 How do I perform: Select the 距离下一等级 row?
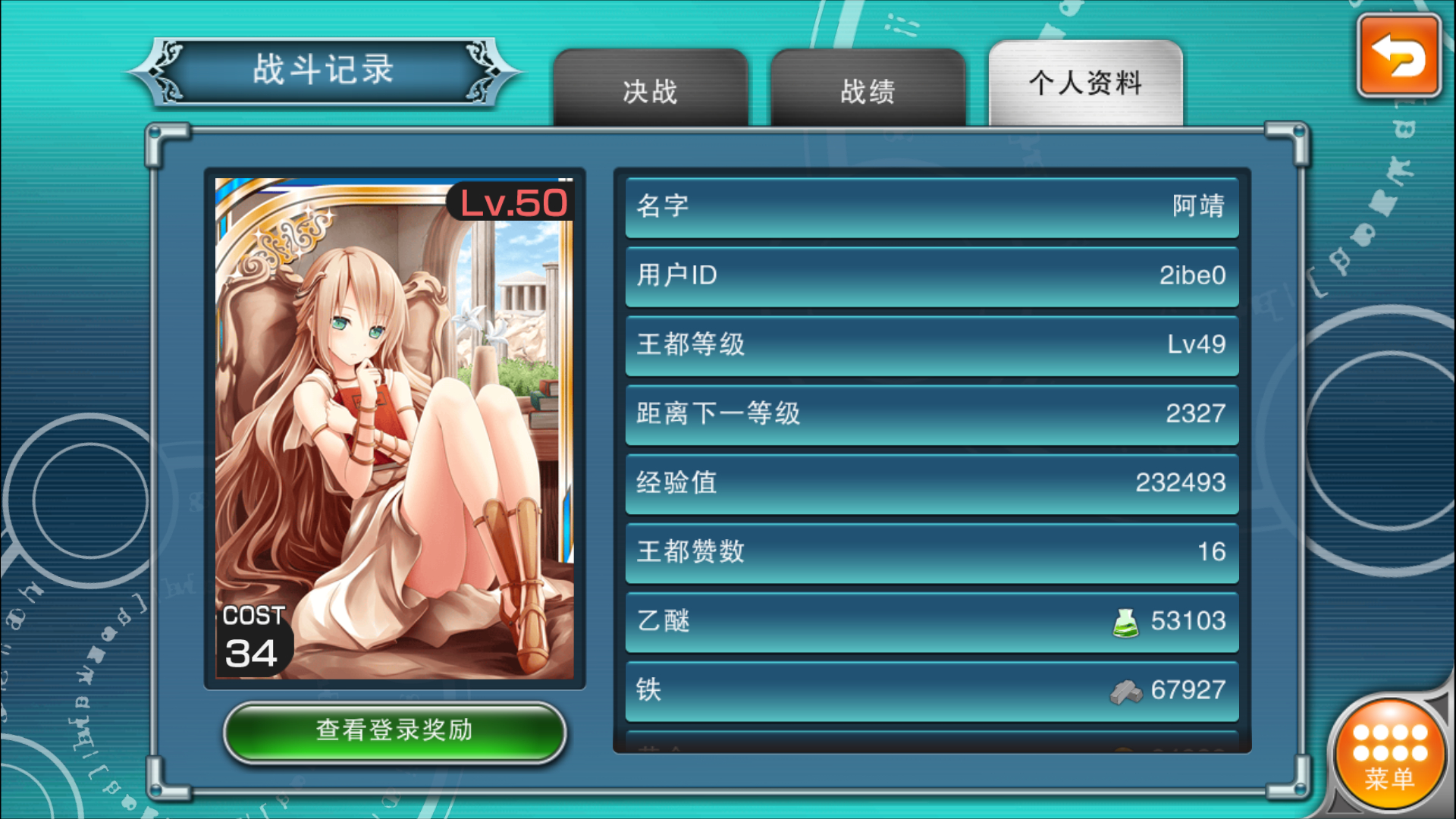coord(932,414)
